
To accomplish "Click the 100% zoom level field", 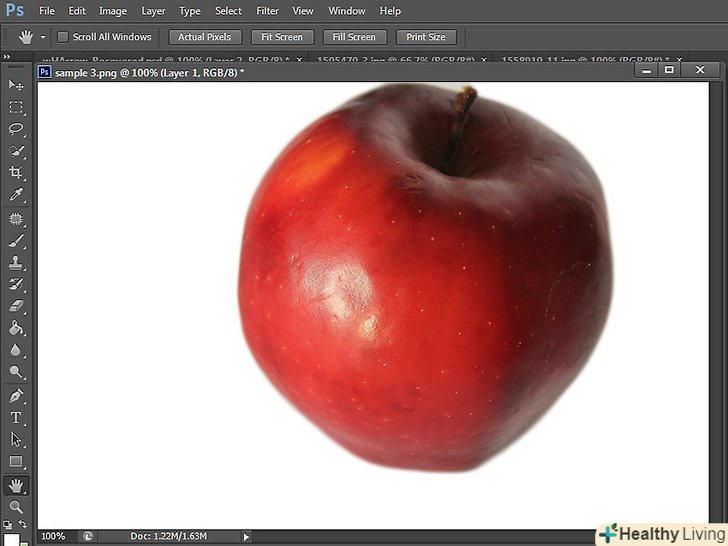I will coord(53,536).
